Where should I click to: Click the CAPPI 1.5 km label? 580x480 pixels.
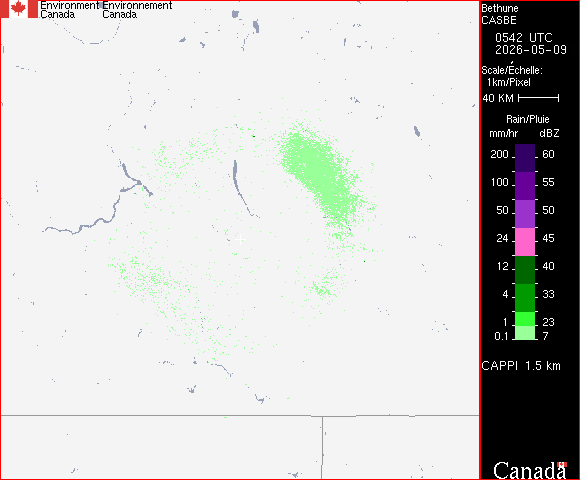521,366
